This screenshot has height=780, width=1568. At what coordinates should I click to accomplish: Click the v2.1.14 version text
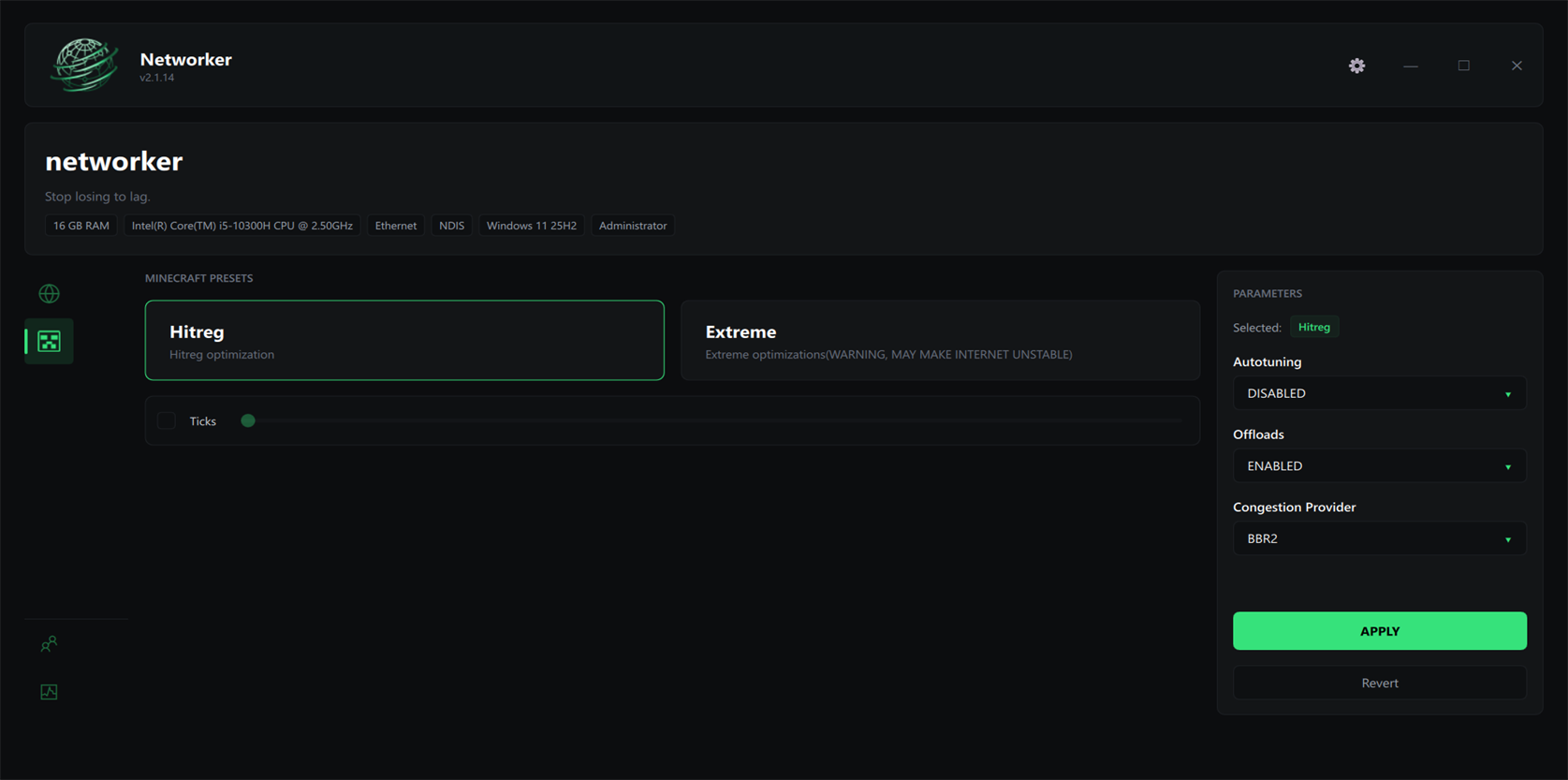157,78
